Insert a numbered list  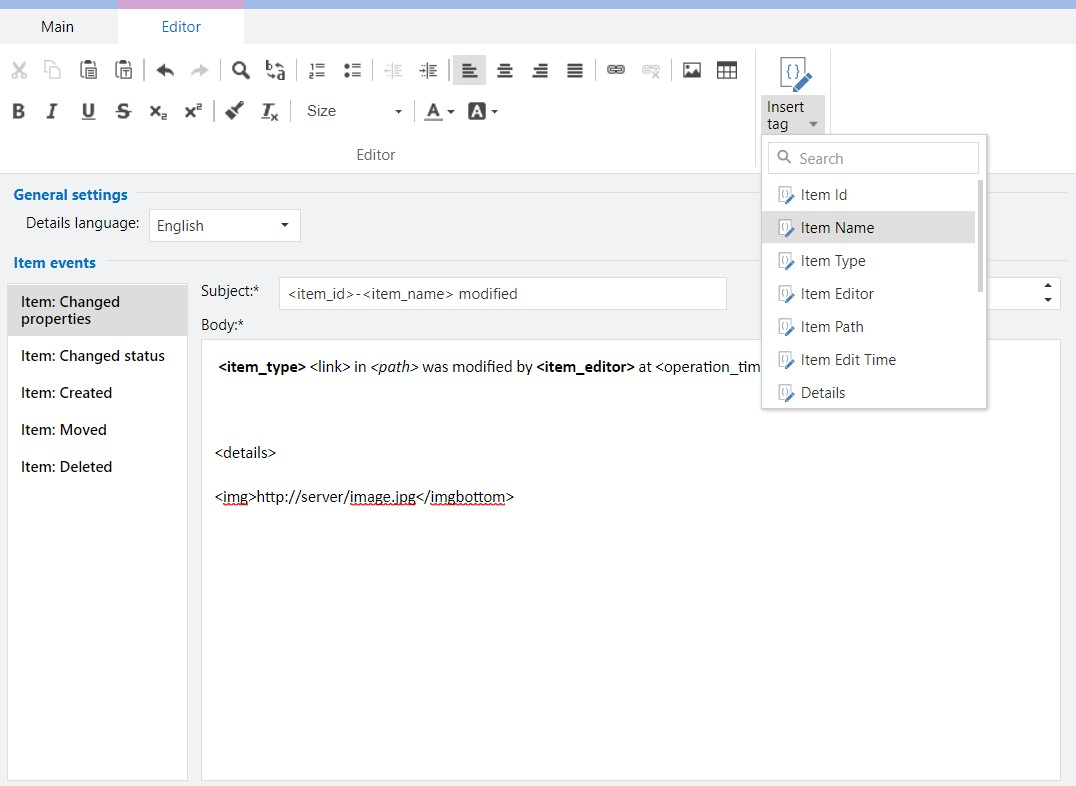click(317, 70)
